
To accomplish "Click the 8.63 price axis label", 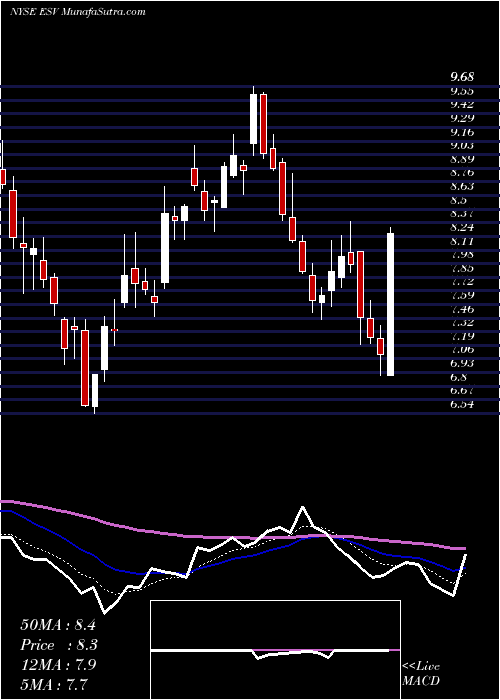I will coord(462,186).
